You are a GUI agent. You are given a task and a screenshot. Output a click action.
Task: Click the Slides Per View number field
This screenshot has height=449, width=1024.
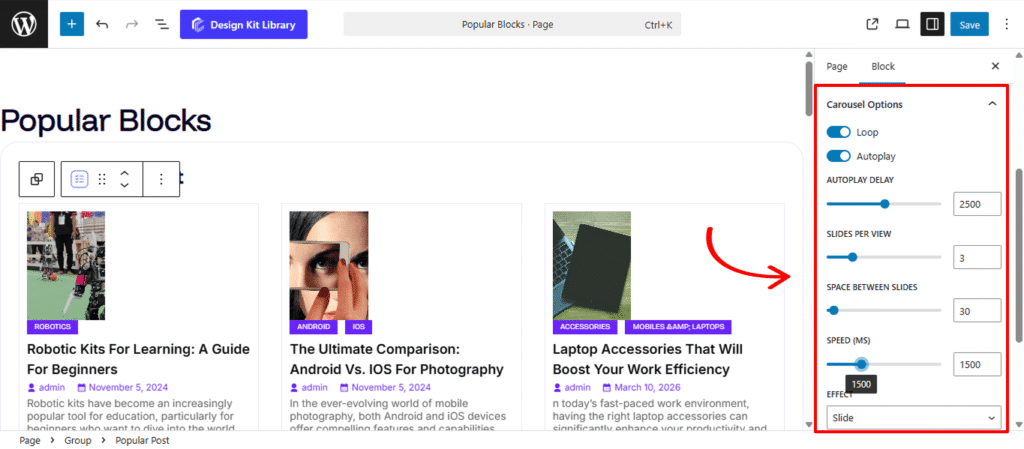pyautogui.click(x=976, y=257)
